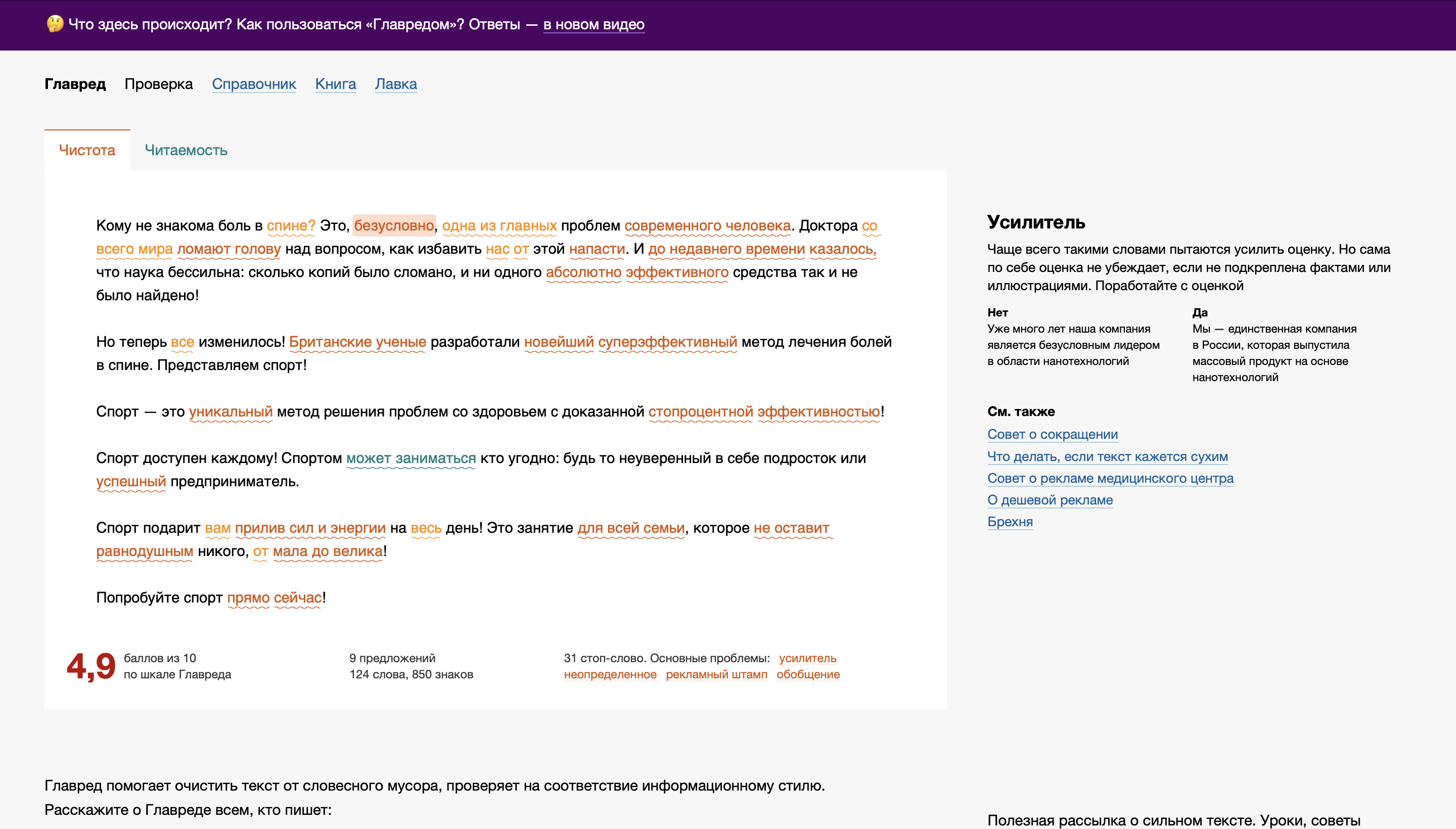Screen dimensions: 1456x829
Task: Click highlighted word «безусловно»
Action: point(394,225)
